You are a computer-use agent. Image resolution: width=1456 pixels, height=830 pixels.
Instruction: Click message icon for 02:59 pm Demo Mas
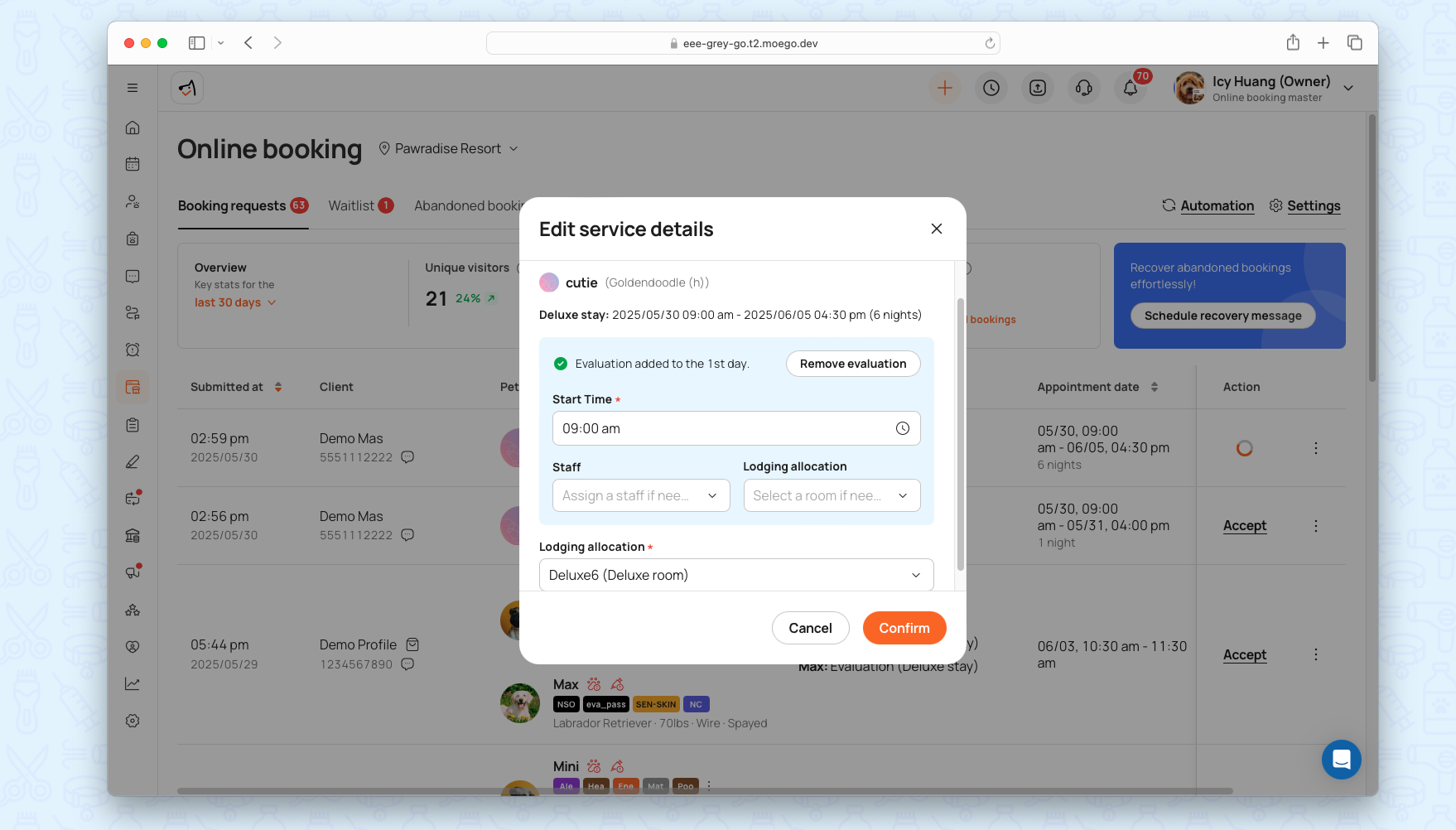pos(407,457)
